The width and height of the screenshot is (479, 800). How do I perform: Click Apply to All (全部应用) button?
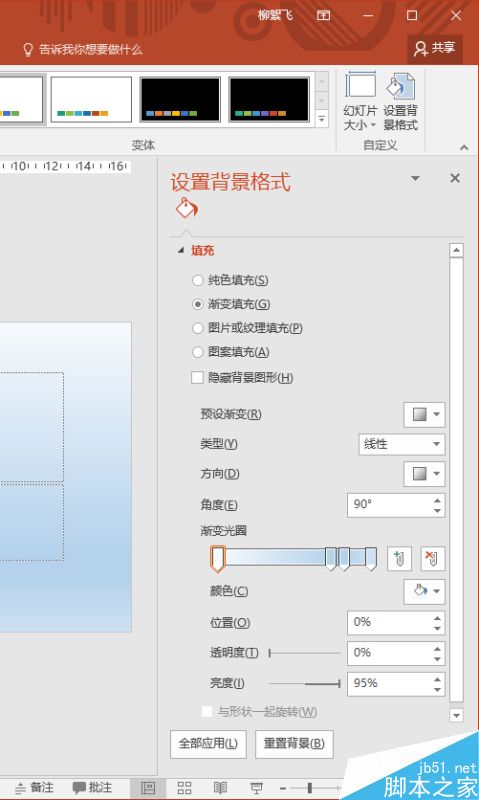coord(208,744)
